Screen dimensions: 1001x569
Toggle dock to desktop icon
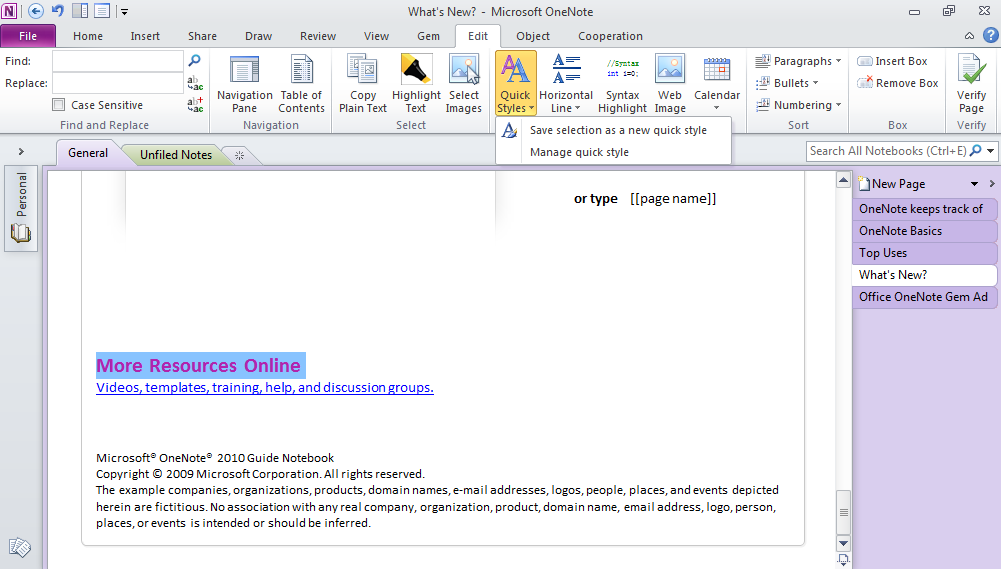(x=80, y=11)
